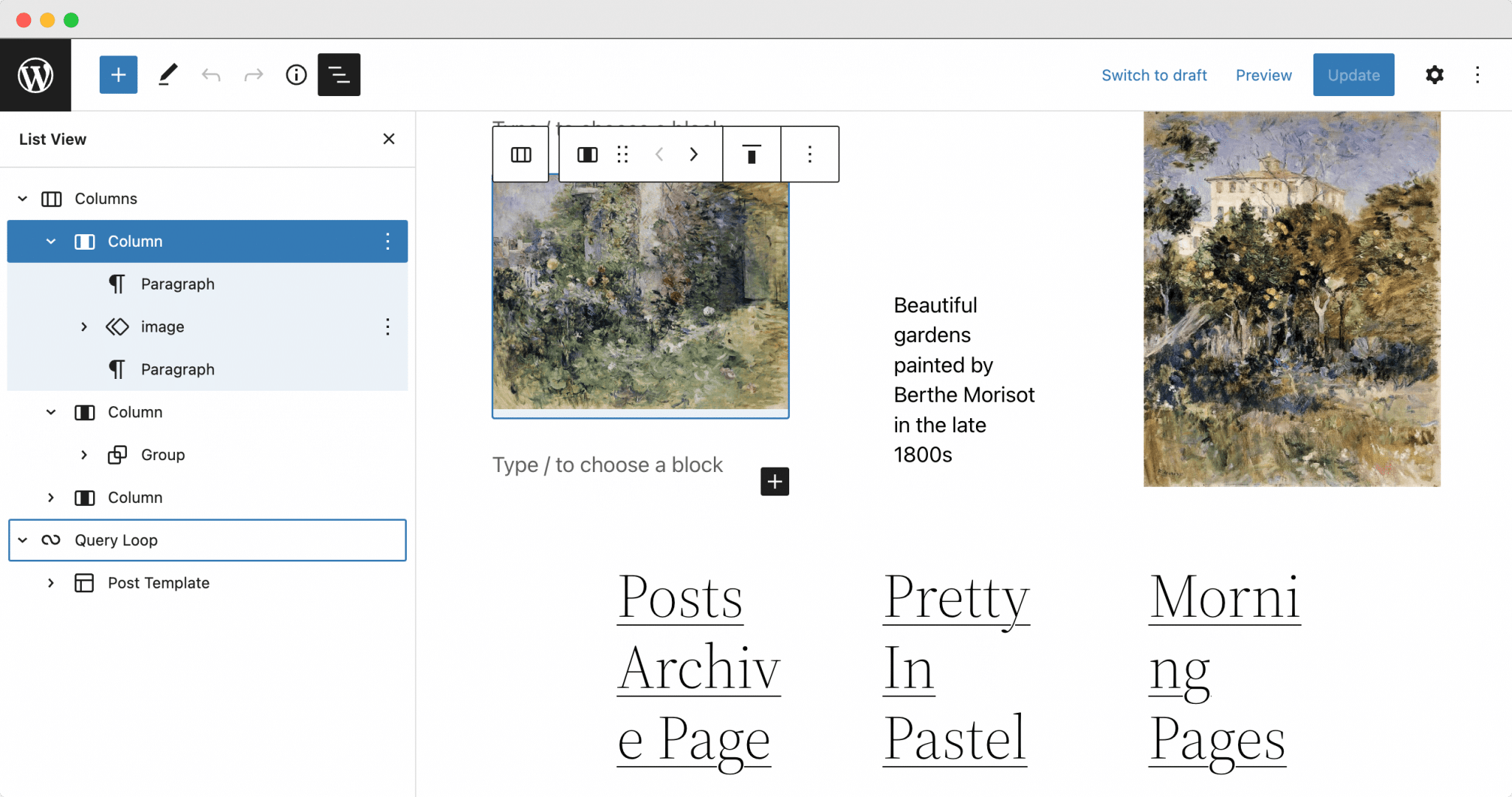Click the right villa painting image
The height and width of the screenshot is (797, 1512).
point(1292,299)
